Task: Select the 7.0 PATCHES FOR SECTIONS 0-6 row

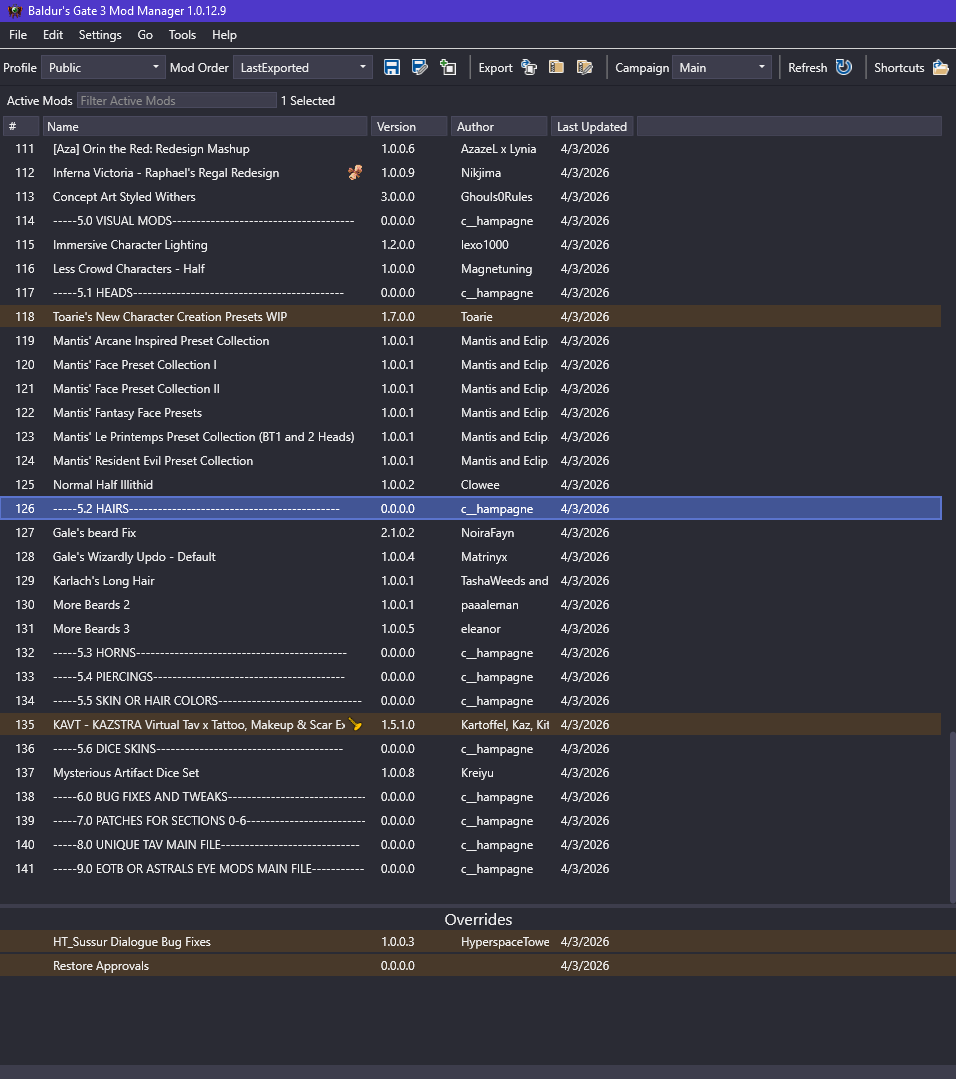Action: coord(471,821)
